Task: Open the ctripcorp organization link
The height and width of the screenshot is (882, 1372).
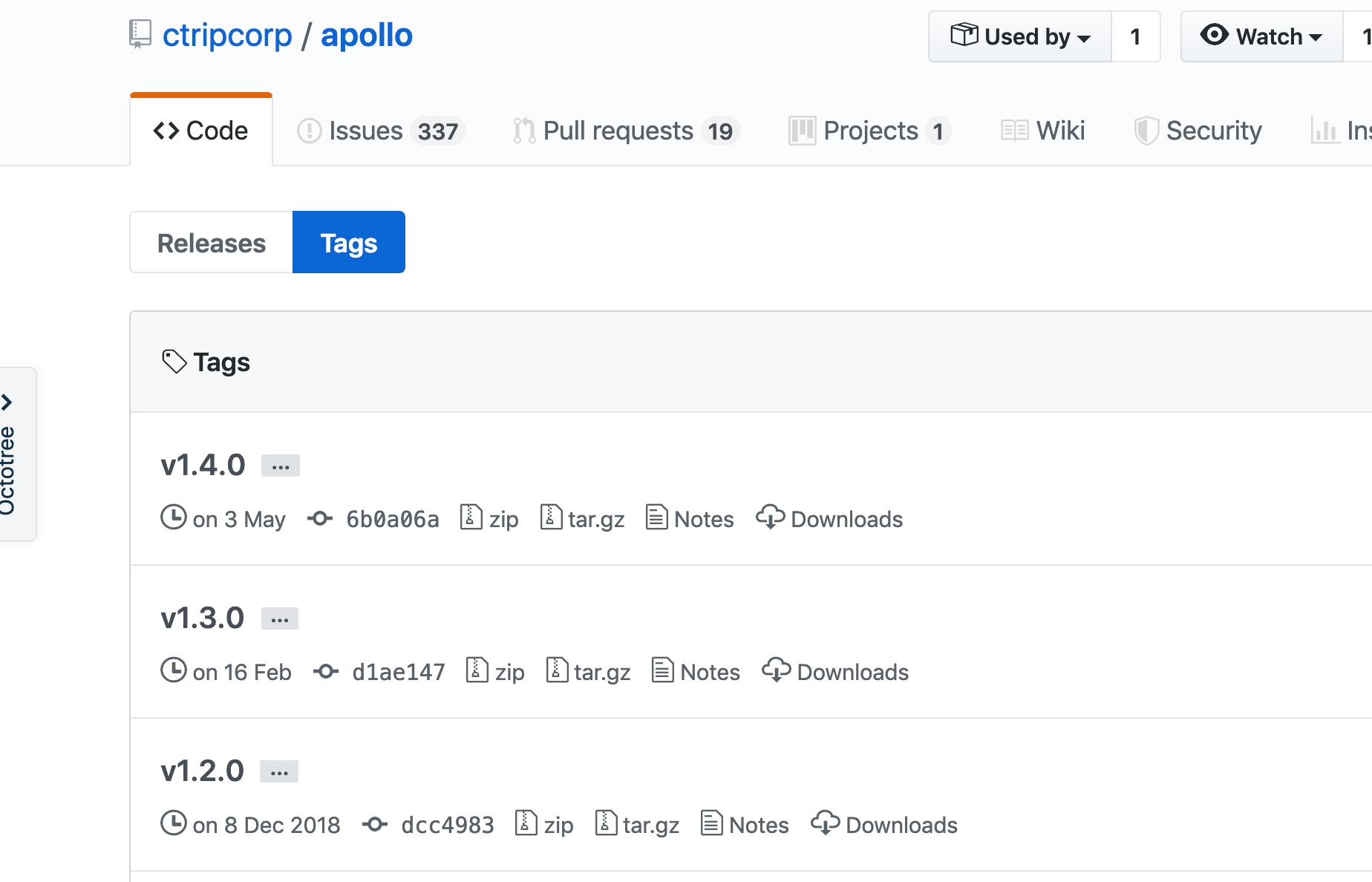Action: (227, 35)
